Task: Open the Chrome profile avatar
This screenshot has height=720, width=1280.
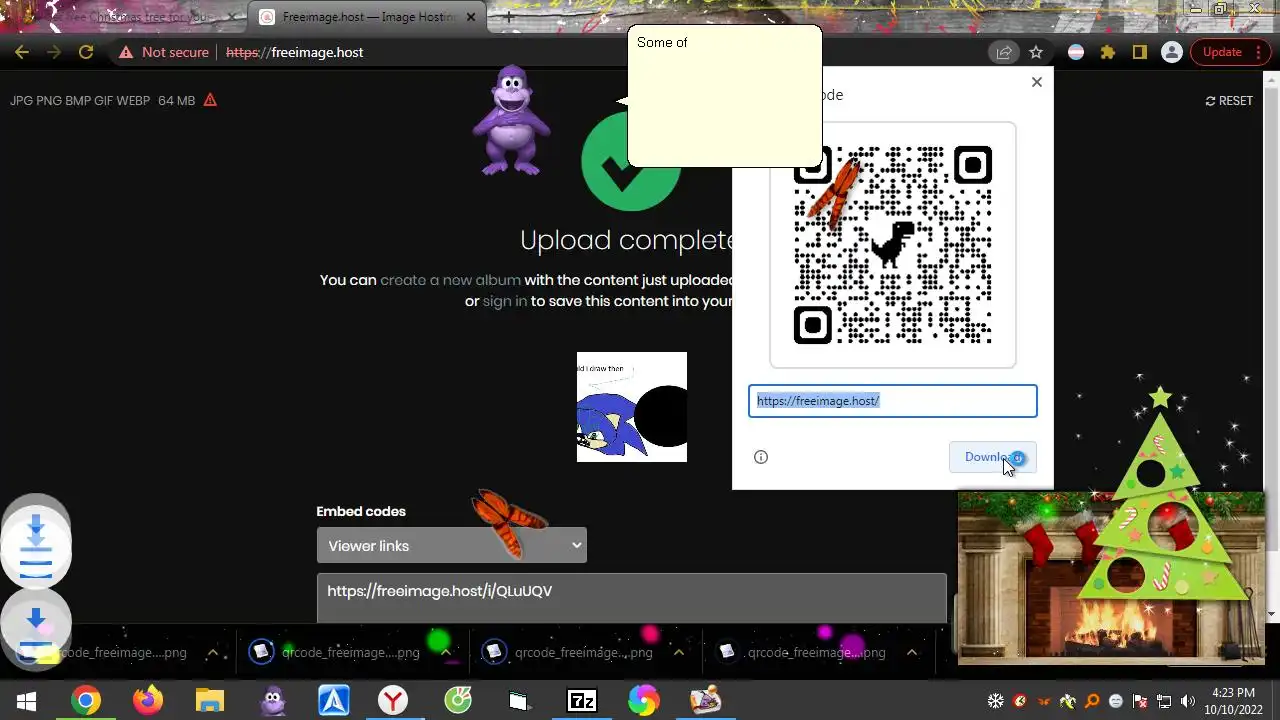Action: tap(1171, 52)
